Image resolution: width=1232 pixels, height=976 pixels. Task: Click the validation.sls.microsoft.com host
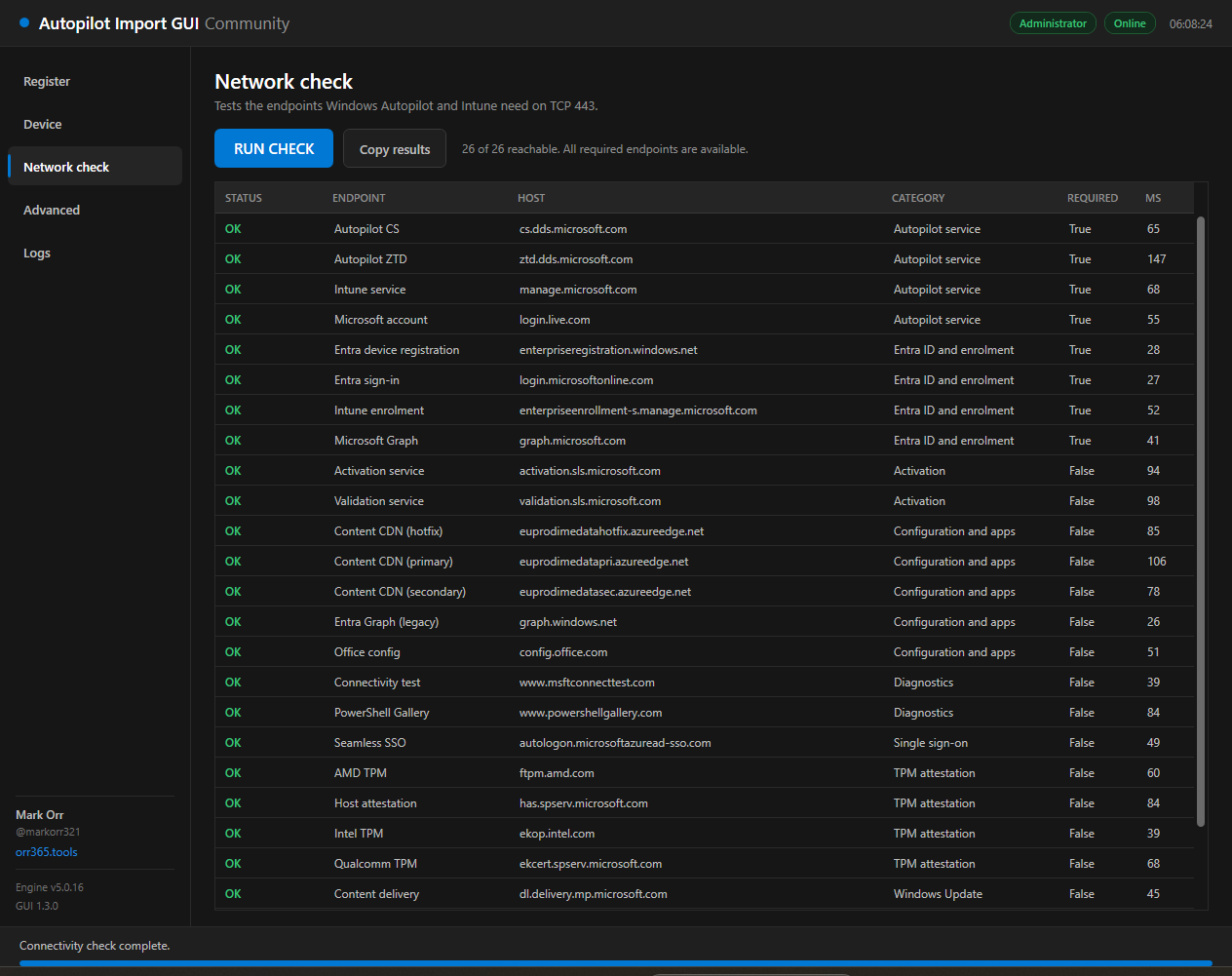[x=590, y=501]
